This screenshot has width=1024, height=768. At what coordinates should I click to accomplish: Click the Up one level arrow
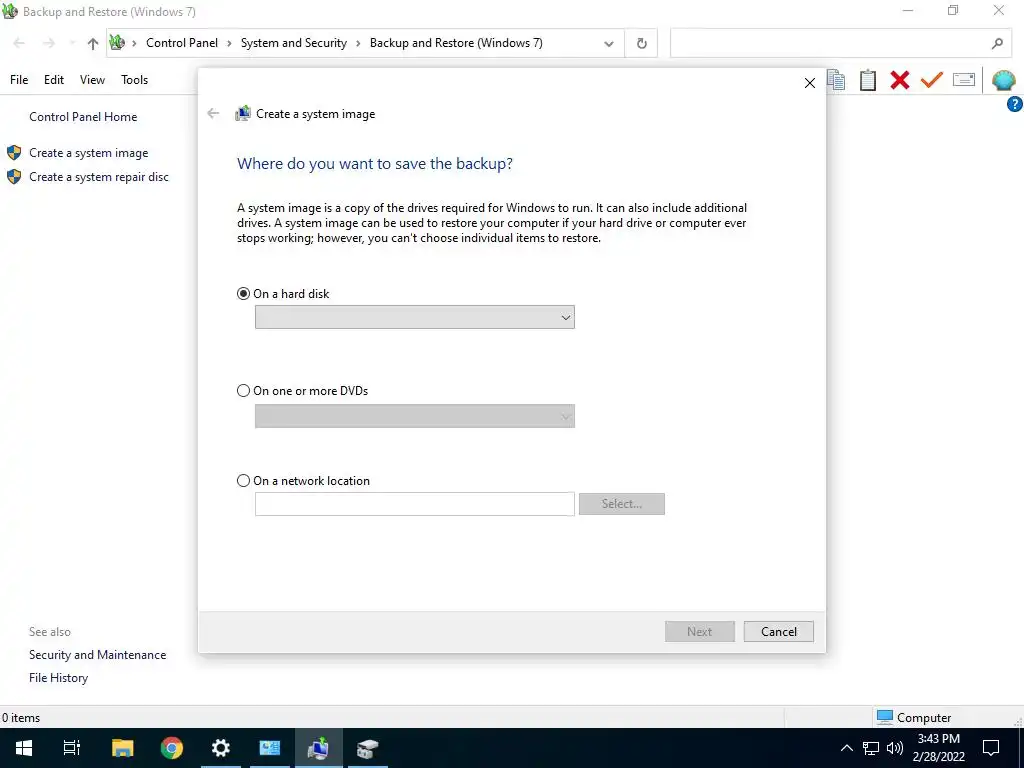coord(93,43)
